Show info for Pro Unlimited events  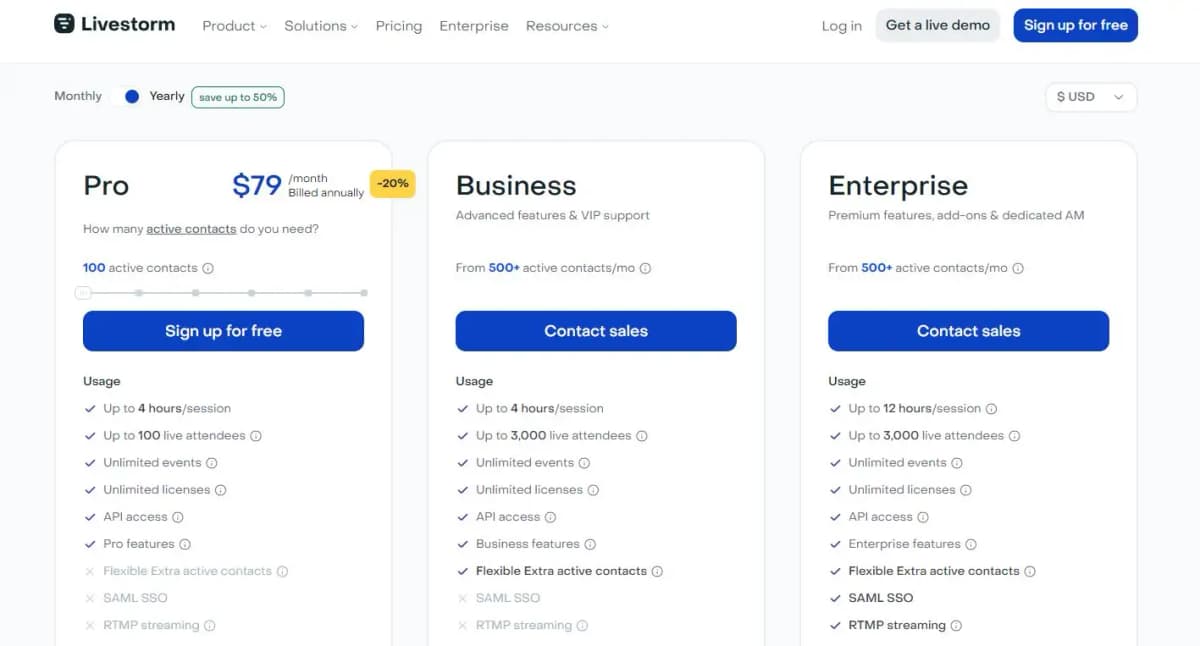[x=212, y=463]
